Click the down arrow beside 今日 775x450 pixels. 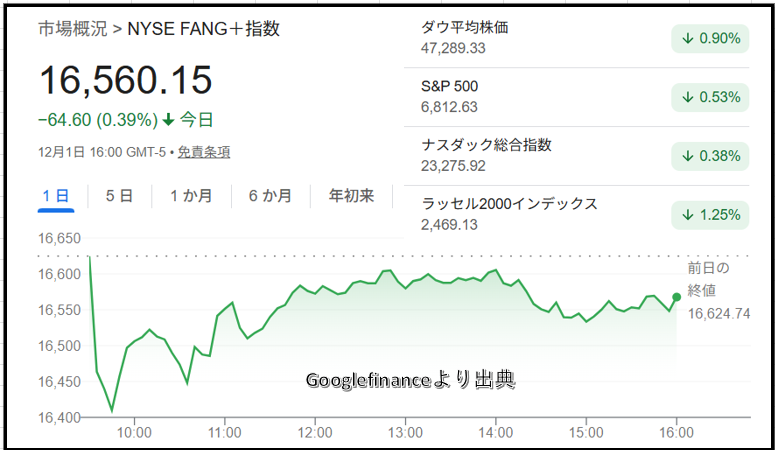168,120
